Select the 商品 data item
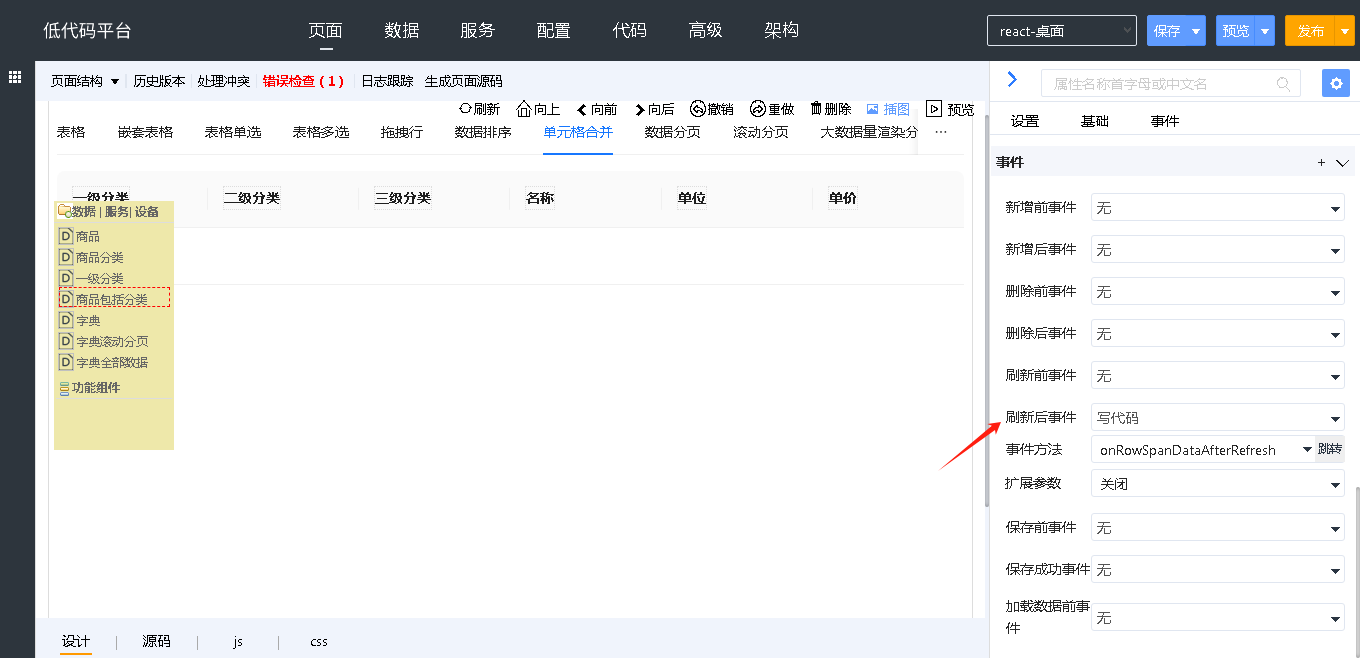 pos(80,237)
